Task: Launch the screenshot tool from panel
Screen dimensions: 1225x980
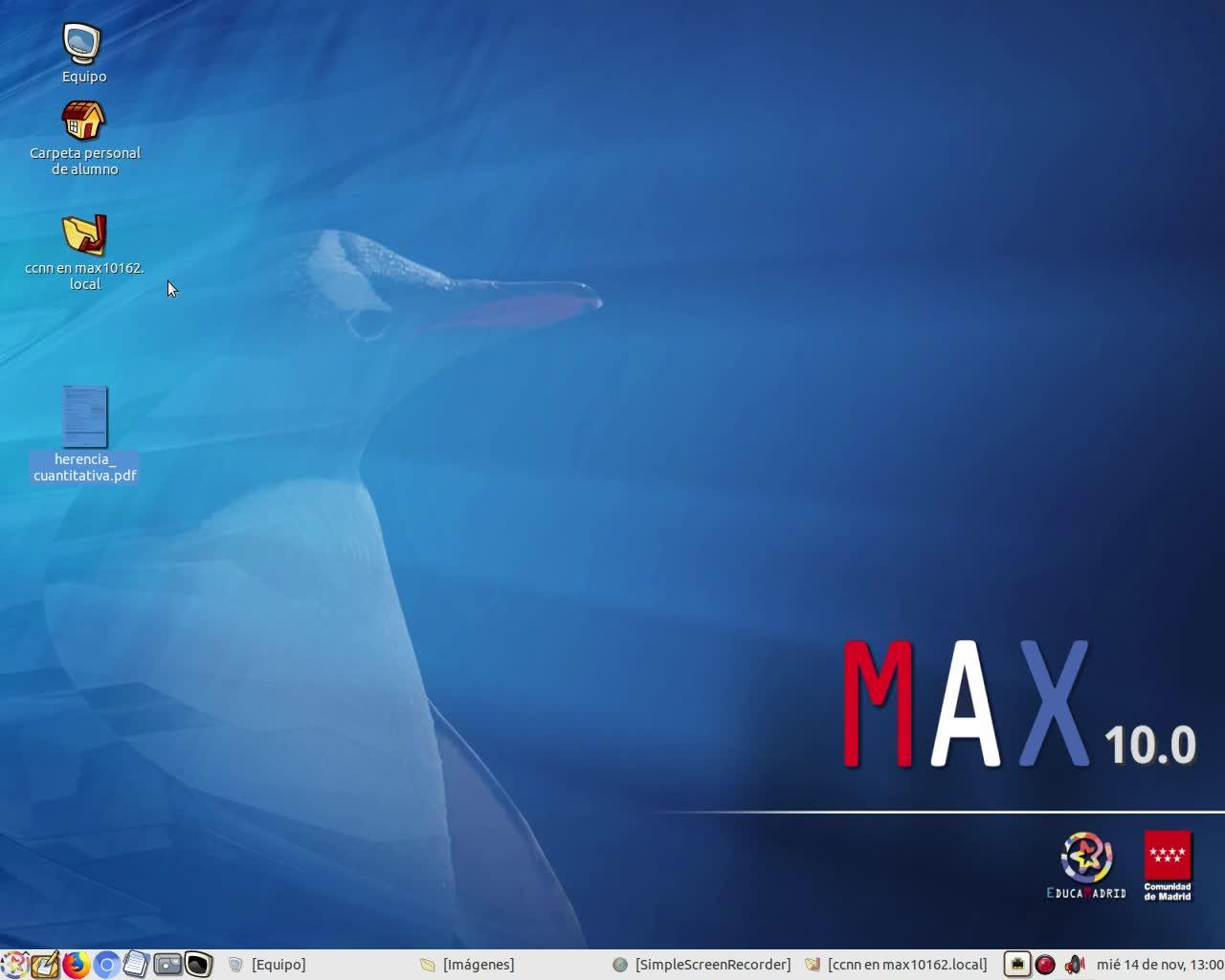Action: click(167, 965)
